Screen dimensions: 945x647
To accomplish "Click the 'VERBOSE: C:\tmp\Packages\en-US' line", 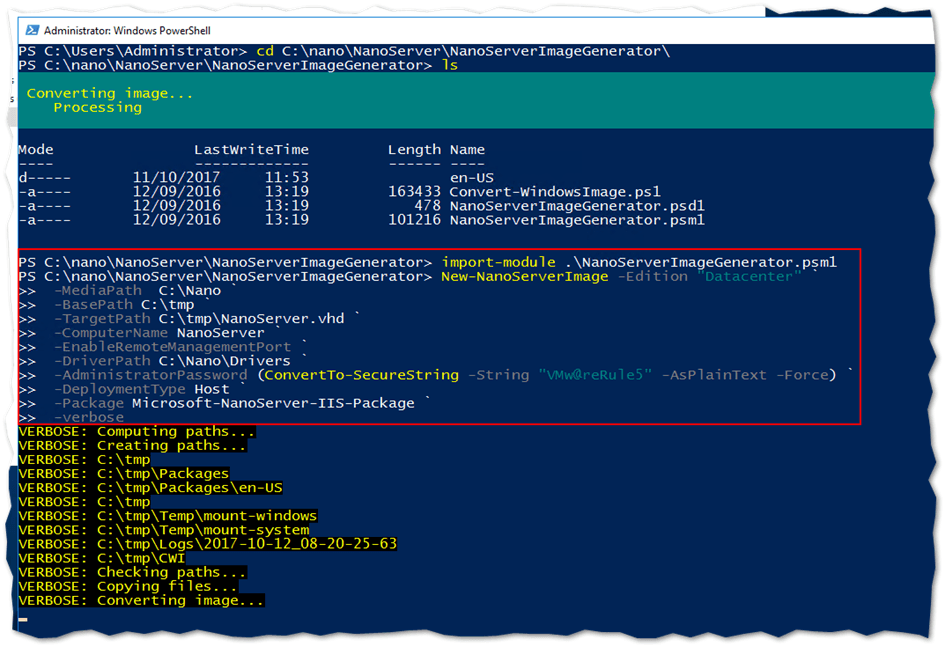I will point(151,488).
